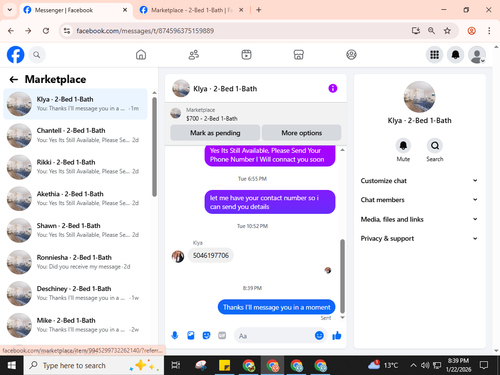The image size is (500, 375).
Task: Close the Messenger tab
Action: [125, 10]
